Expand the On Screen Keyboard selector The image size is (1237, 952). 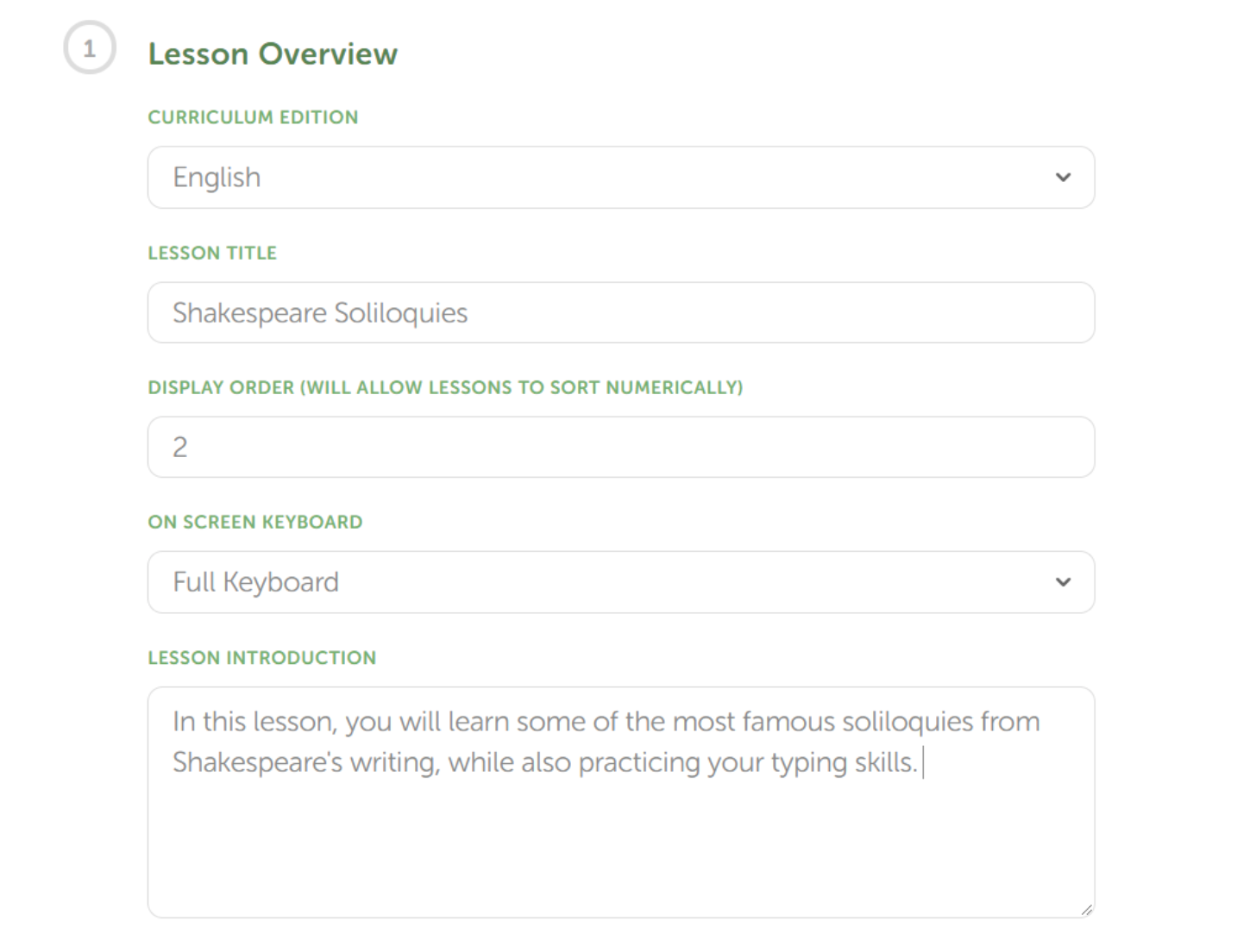click(x=604, y=582)
